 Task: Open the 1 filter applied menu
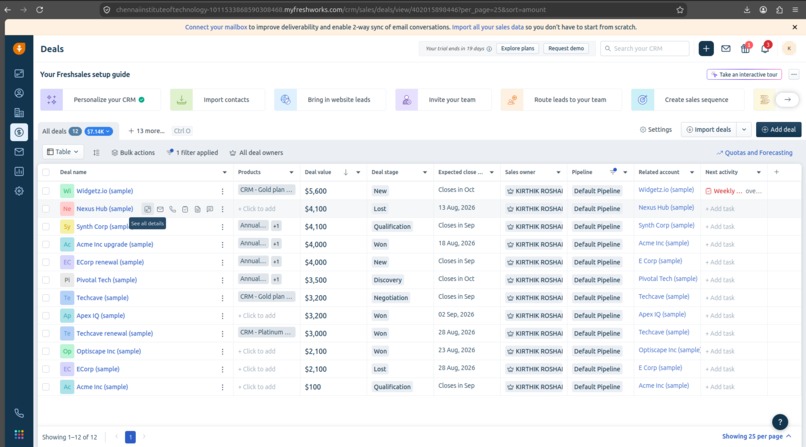tap(192, 153)
